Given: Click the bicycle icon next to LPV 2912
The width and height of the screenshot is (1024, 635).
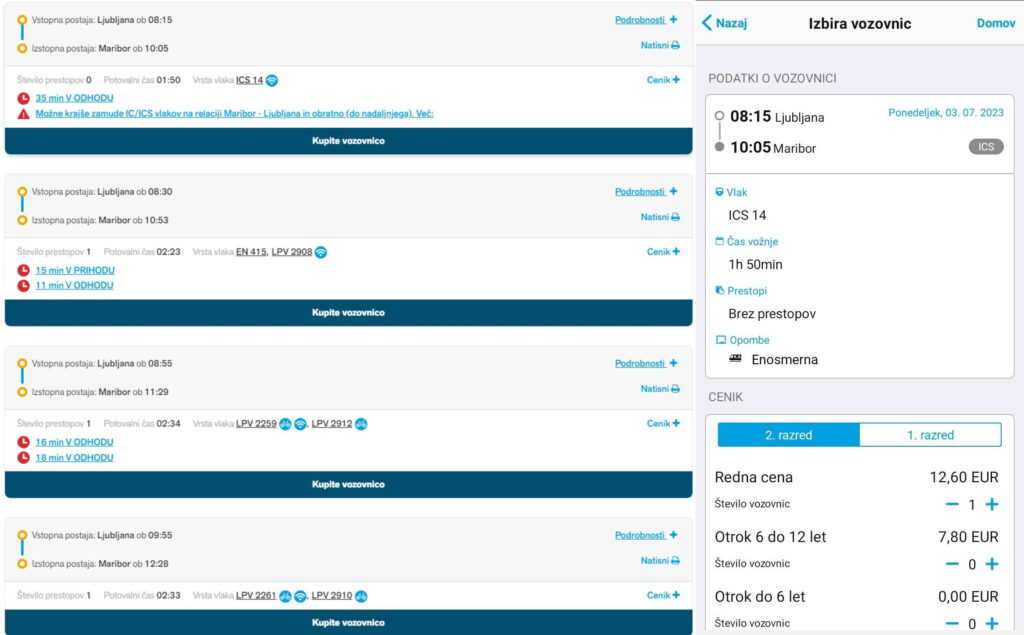Looking at the screenshot, I should pyautogui.click(x=361, y=424).
